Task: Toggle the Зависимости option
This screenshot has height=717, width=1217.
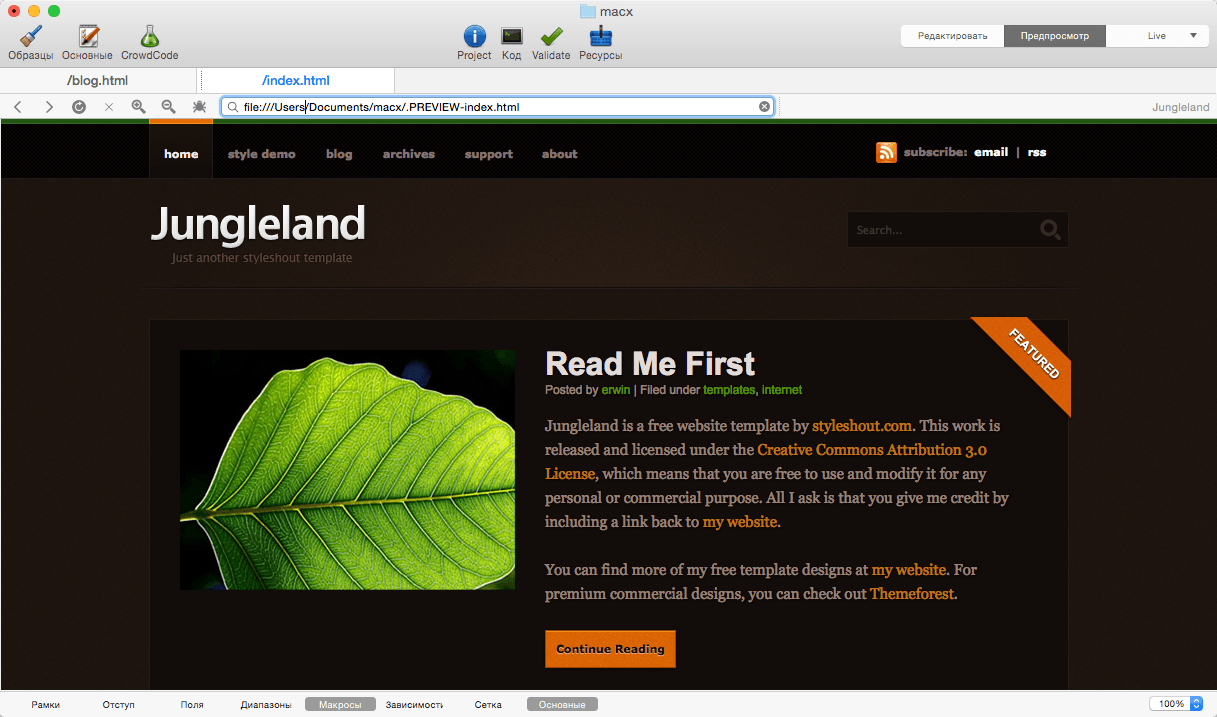Action: click(414, 705)
